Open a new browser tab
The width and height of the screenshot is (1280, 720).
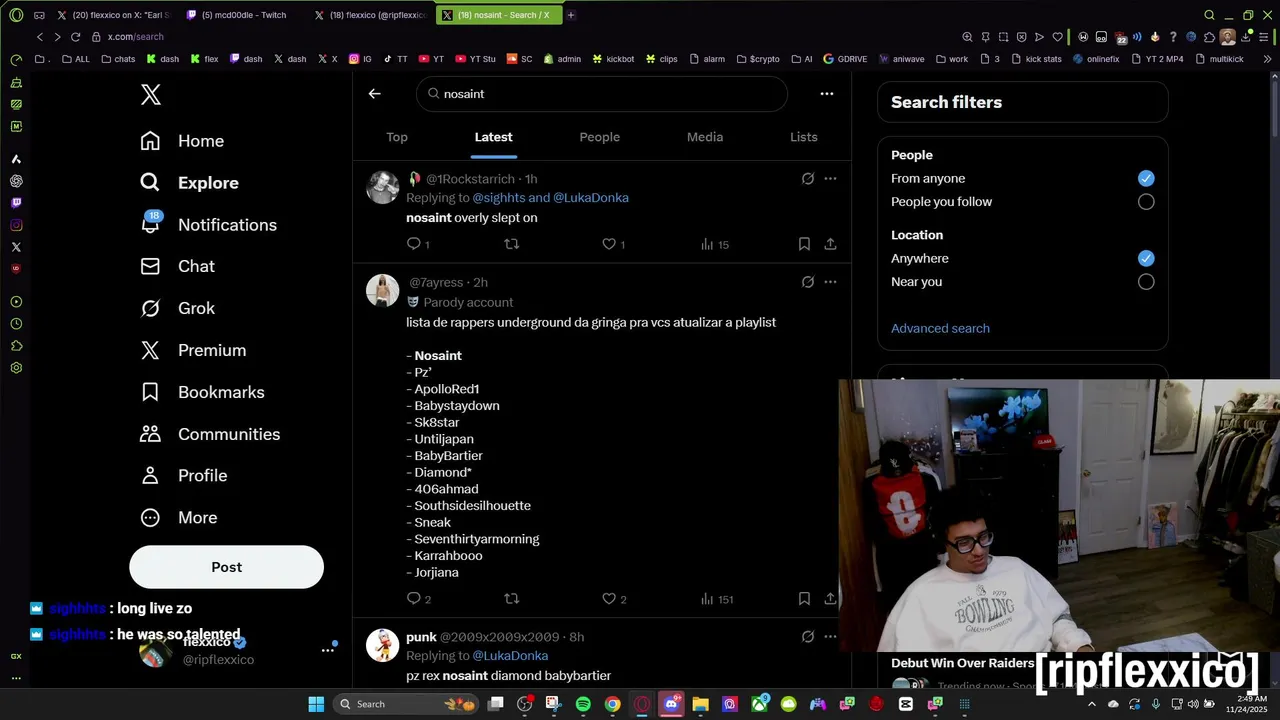point(571,15)
